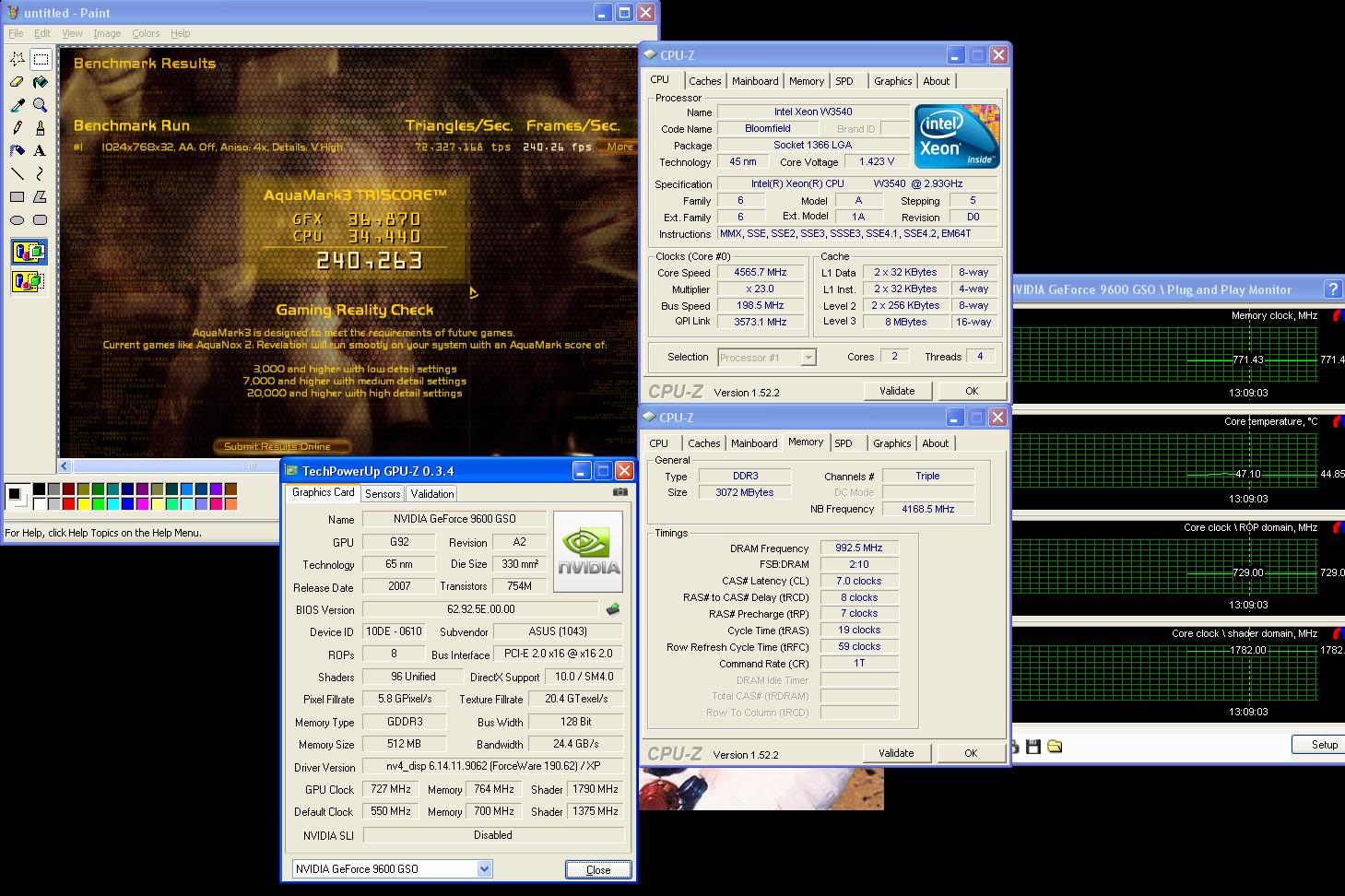Screen dimensions: 1345x896
Task: Switch to the Validation tab in GPU-Z
Action: pyautogui.click(x=431, y=494)
